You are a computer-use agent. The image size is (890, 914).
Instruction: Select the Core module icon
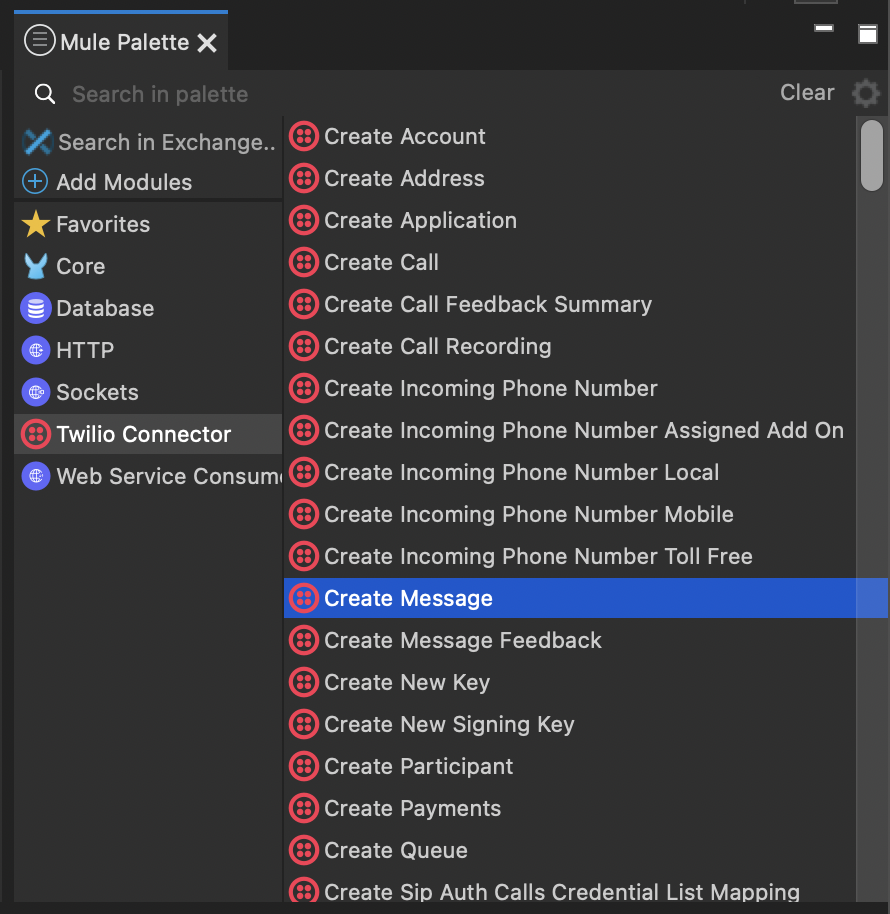(36, 266)
